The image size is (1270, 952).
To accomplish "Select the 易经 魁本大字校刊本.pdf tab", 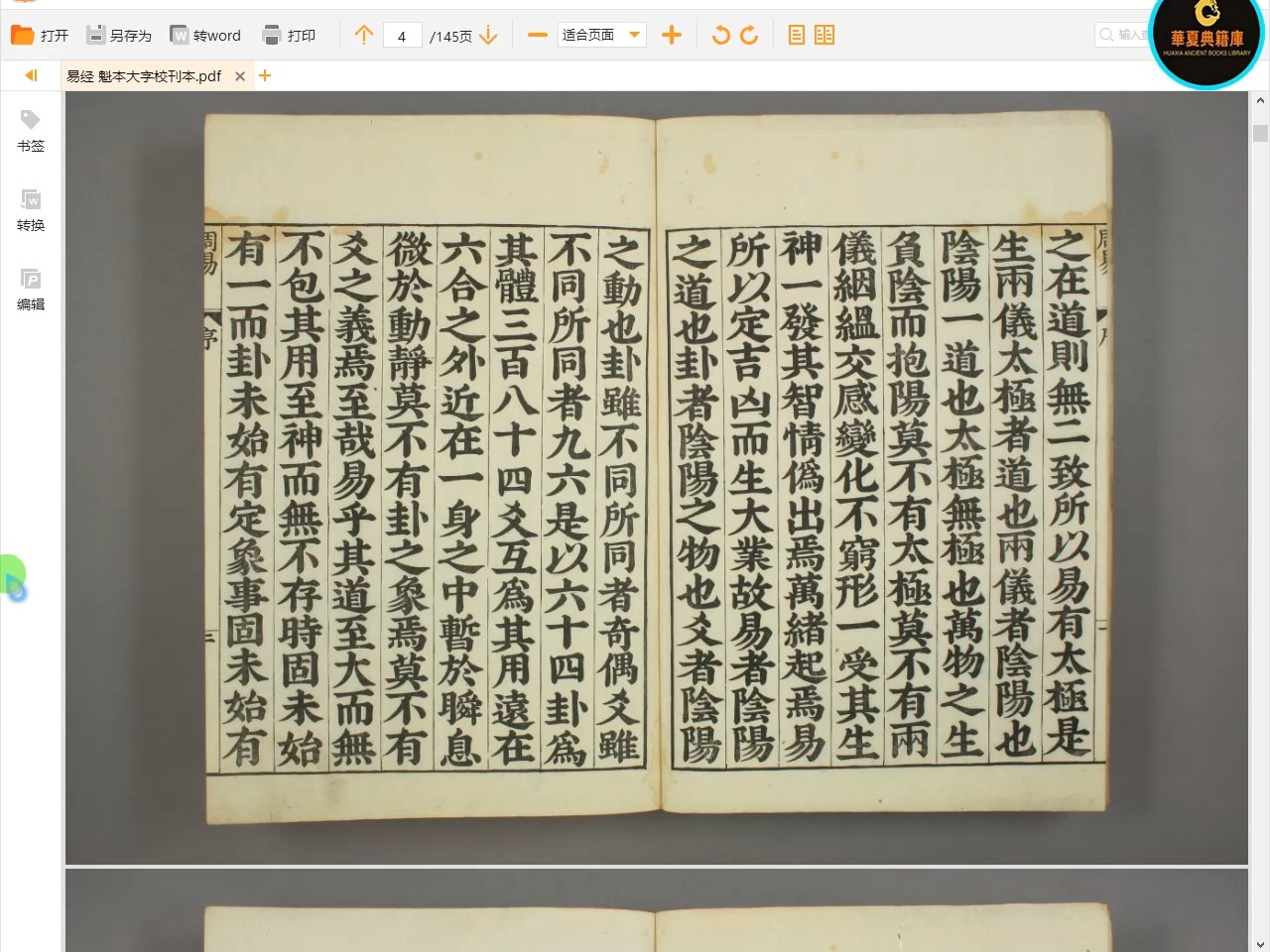I will click(144, 75).
